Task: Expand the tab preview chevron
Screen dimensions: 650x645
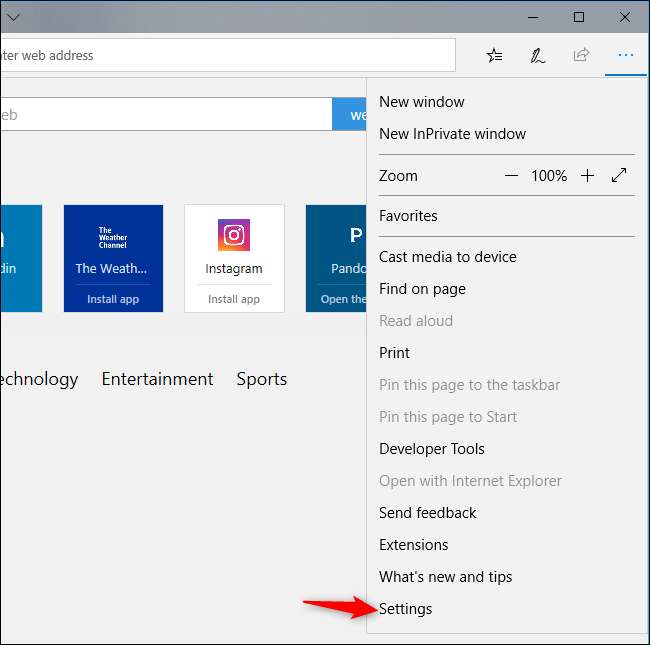Action: tap(14, 17)
